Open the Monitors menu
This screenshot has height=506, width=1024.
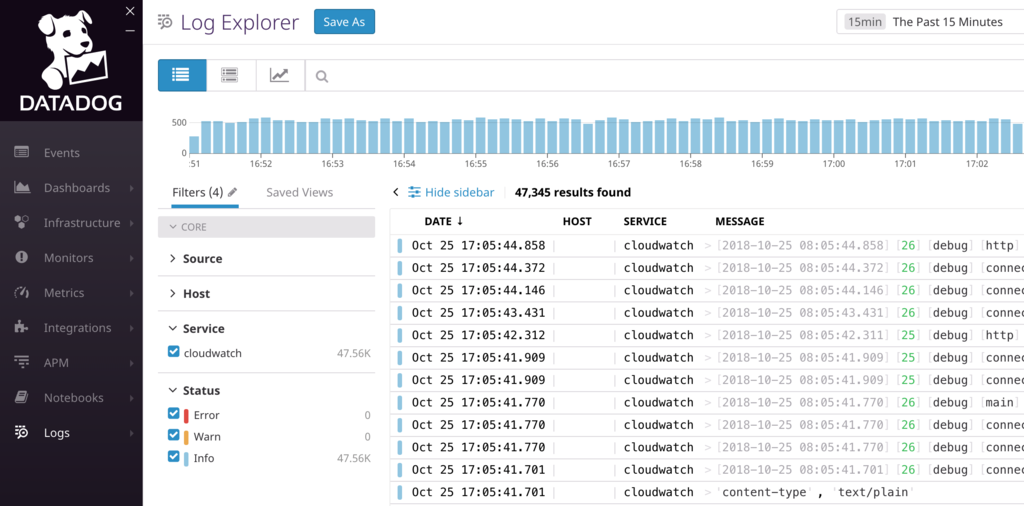[68, 258]
